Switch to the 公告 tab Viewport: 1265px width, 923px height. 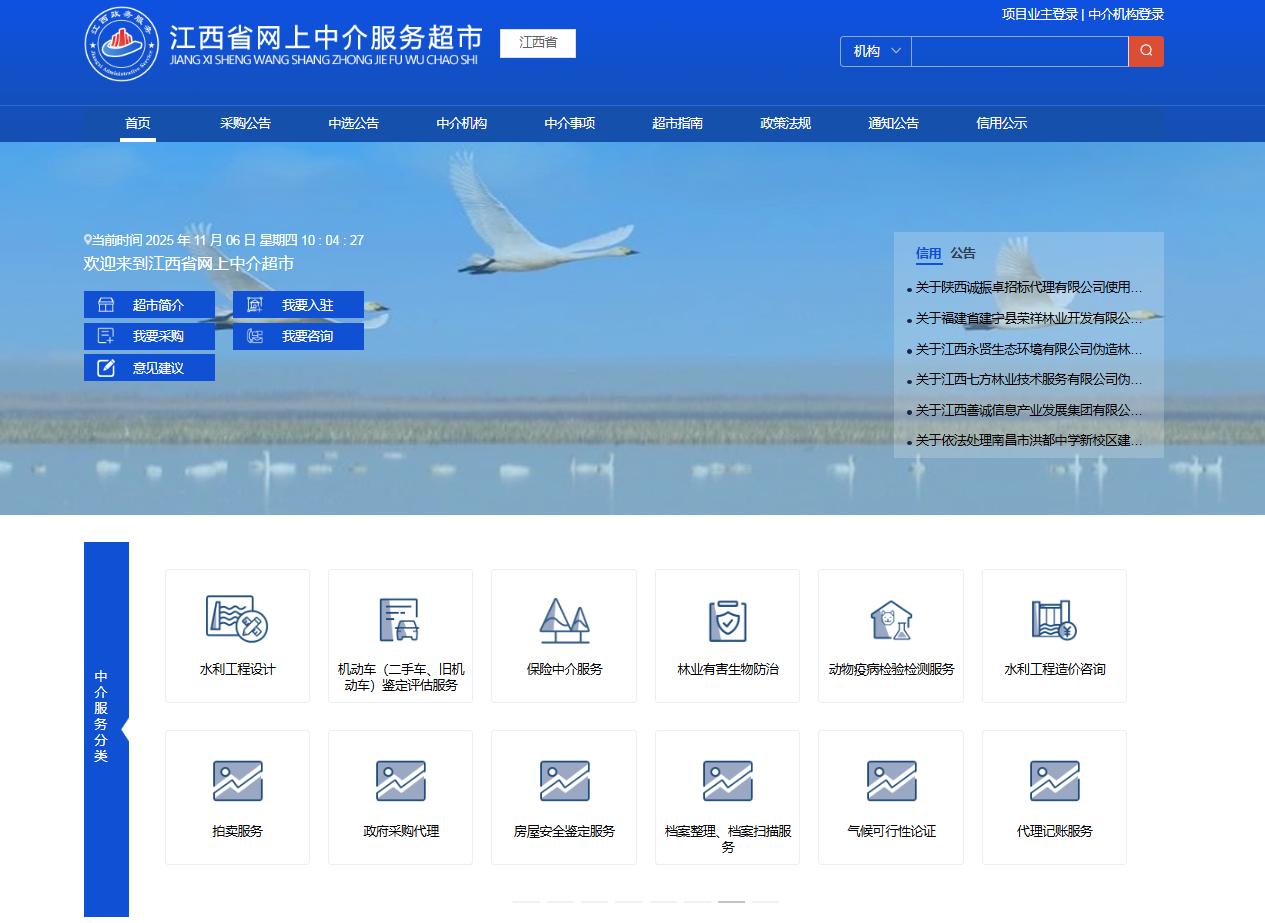pos(963,253)
